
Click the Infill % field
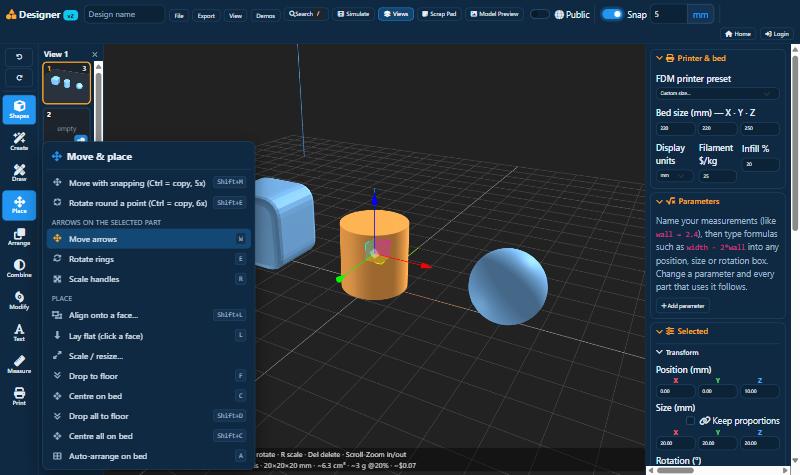tap(760, 164)
